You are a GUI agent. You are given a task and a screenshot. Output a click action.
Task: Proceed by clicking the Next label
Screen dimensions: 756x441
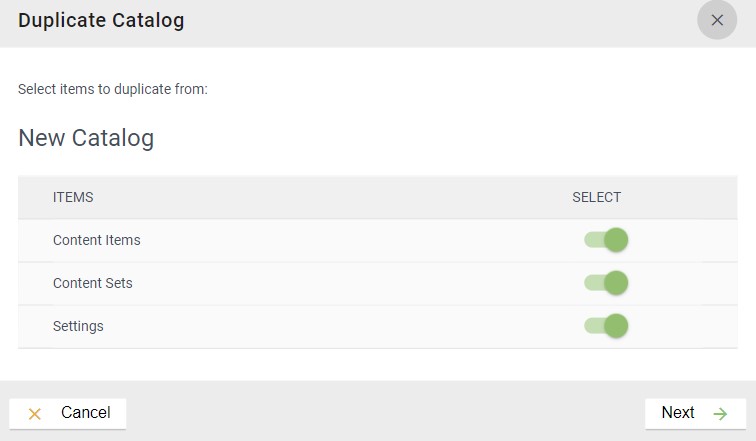pos(678,413)
